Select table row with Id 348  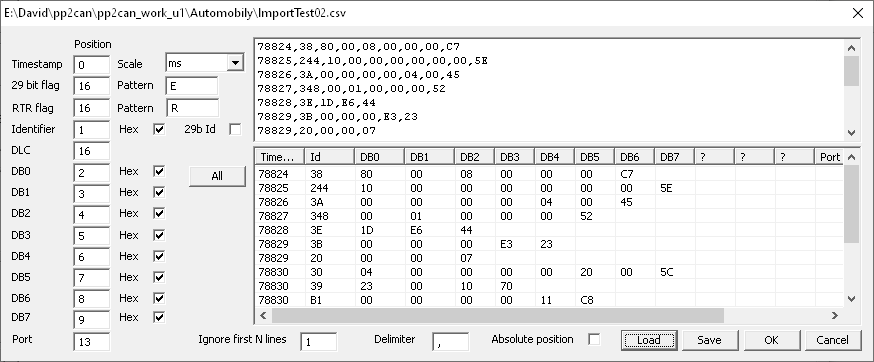point(550,216)
